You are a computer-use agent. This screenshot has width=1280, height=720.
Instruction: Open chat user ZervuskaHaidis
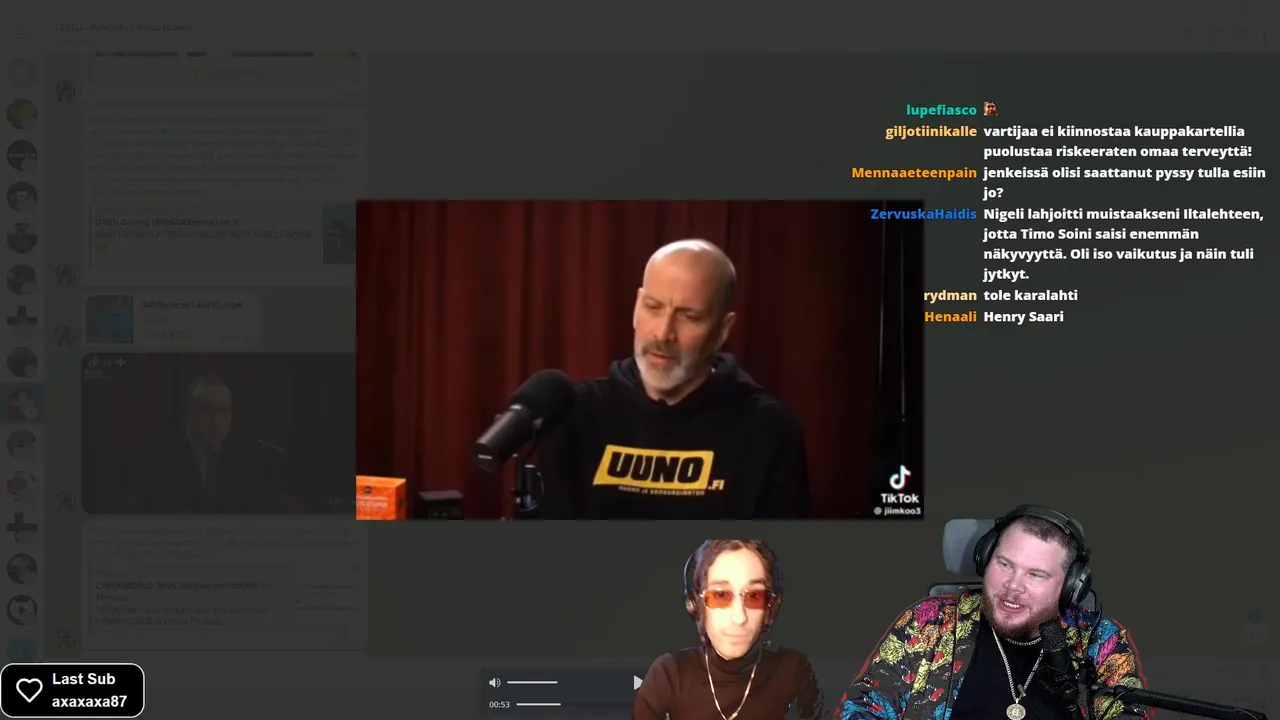point(923,214)
